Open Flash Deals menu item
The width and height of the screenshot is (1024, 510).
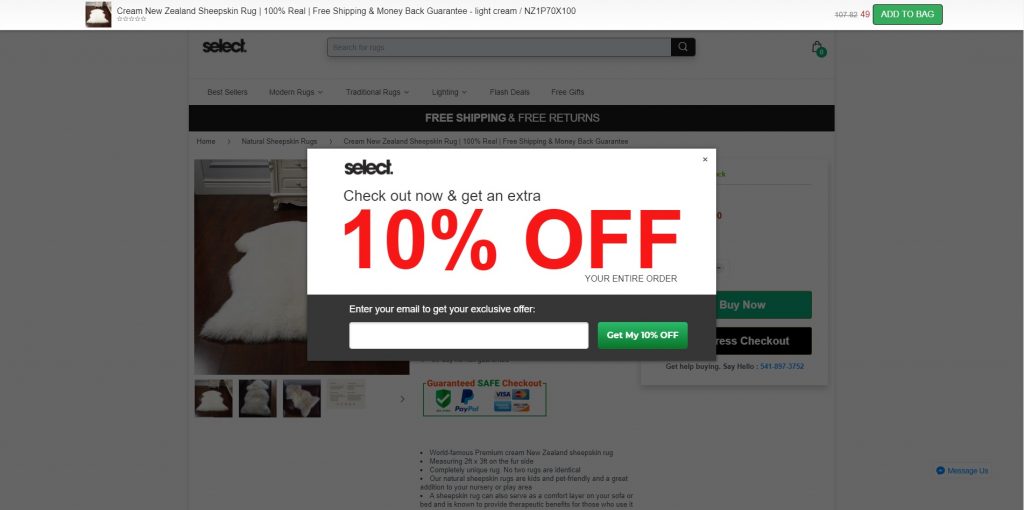tap(509, 92)
